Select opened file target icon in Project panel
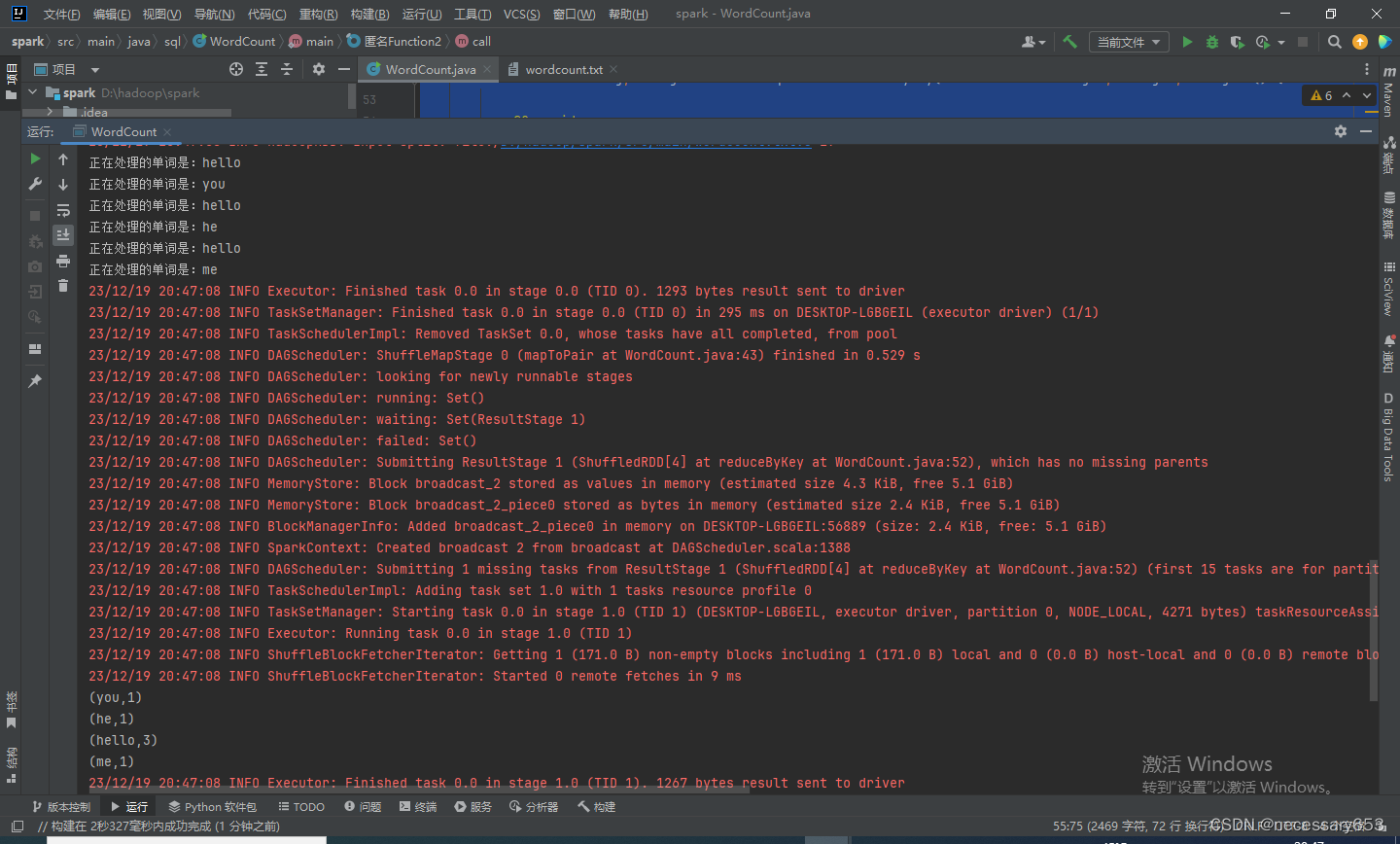This screenshot has width=1400, height=844. coord(236,69)
